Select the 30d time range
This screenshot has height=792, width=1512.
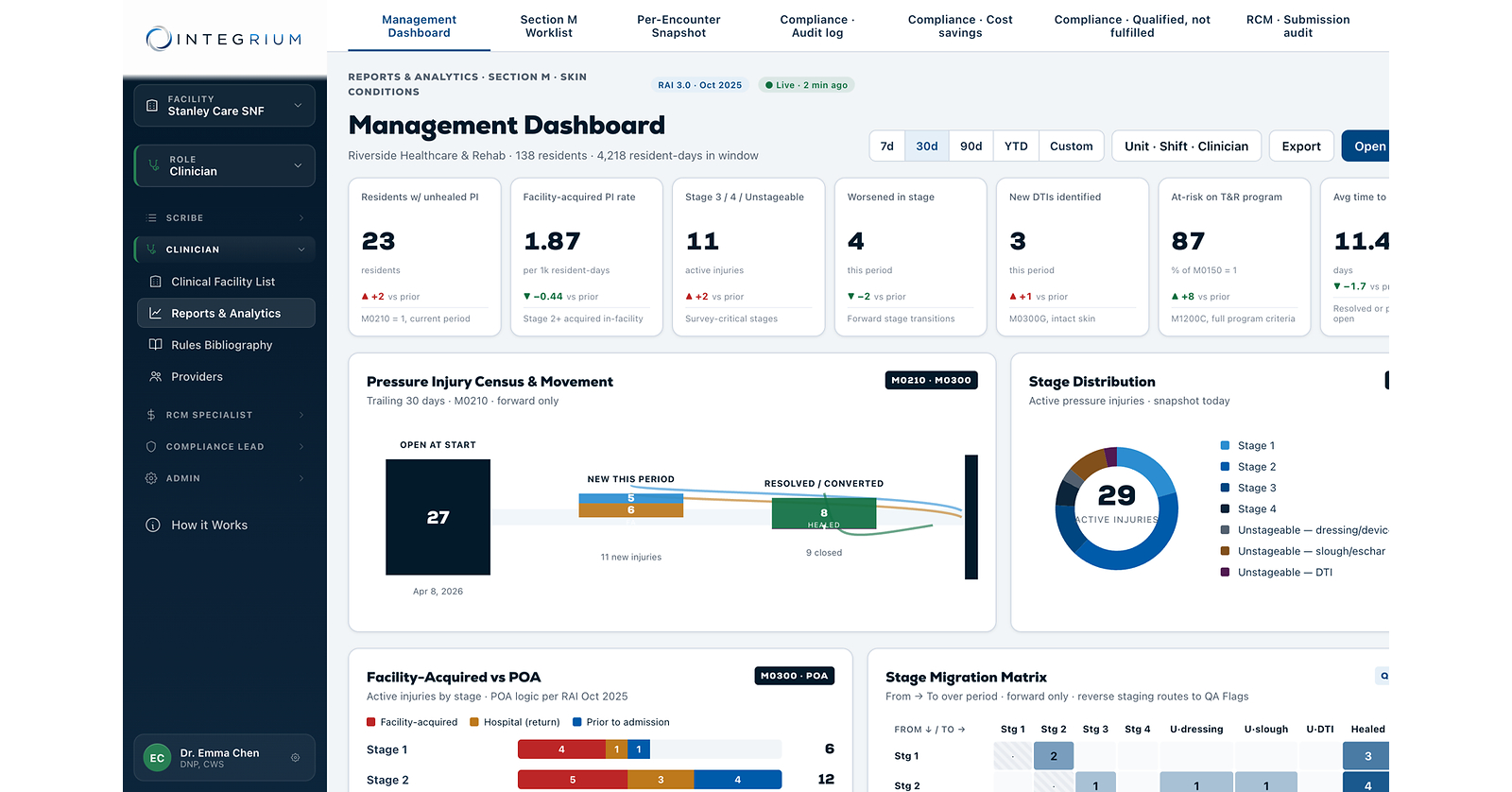(927, 146)
